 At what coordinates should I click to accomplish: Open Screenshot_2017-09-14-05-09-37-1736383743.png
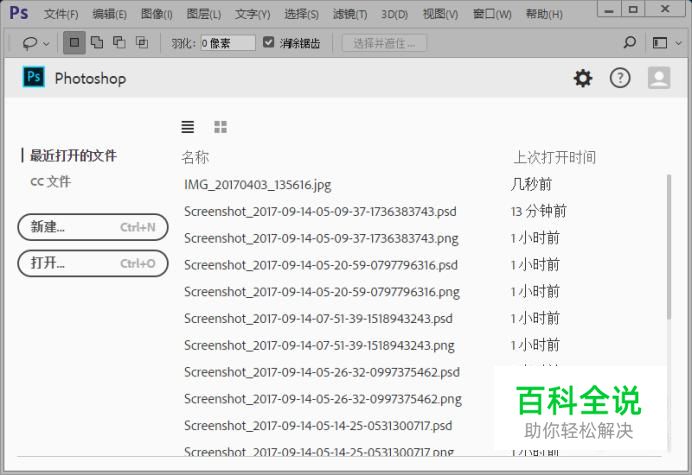pos(321,238)
